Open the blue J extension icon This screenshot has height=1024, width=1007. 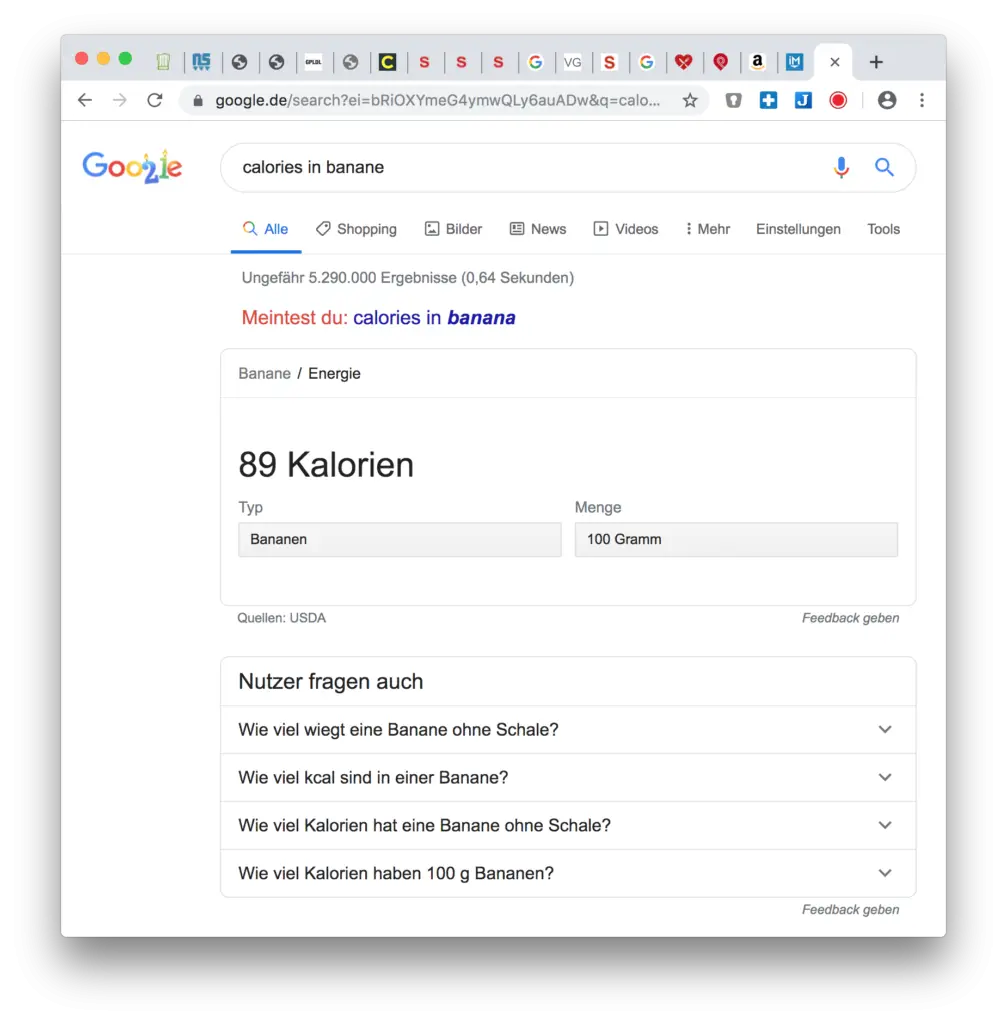click(x=803, y=100)
